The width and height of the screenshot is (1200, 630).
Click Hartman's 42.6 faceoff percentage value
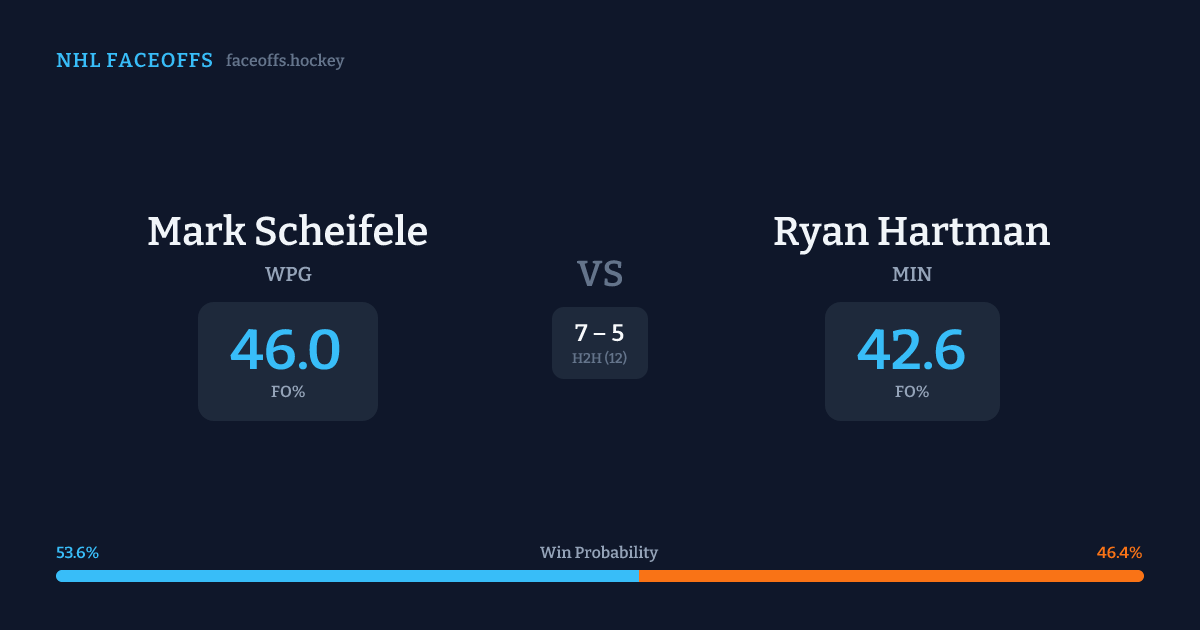click(x=911, y=350)
